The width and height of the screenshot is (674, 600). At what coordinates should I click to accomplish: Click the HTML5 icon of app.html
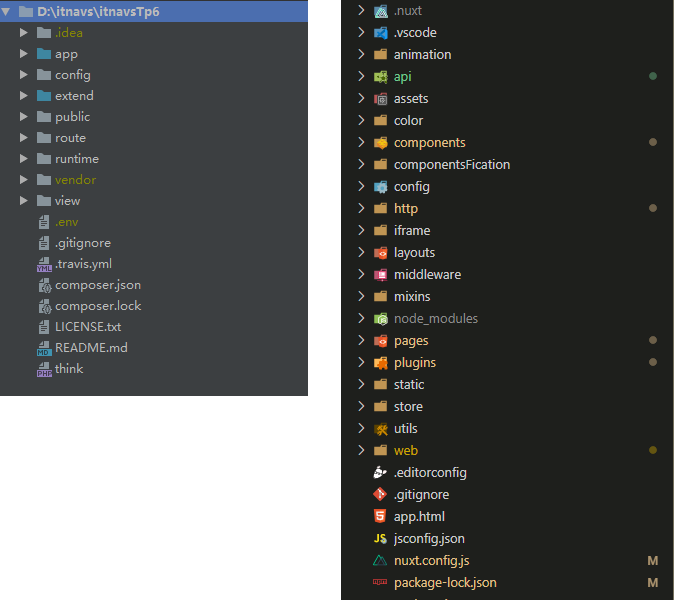(380, 516)
